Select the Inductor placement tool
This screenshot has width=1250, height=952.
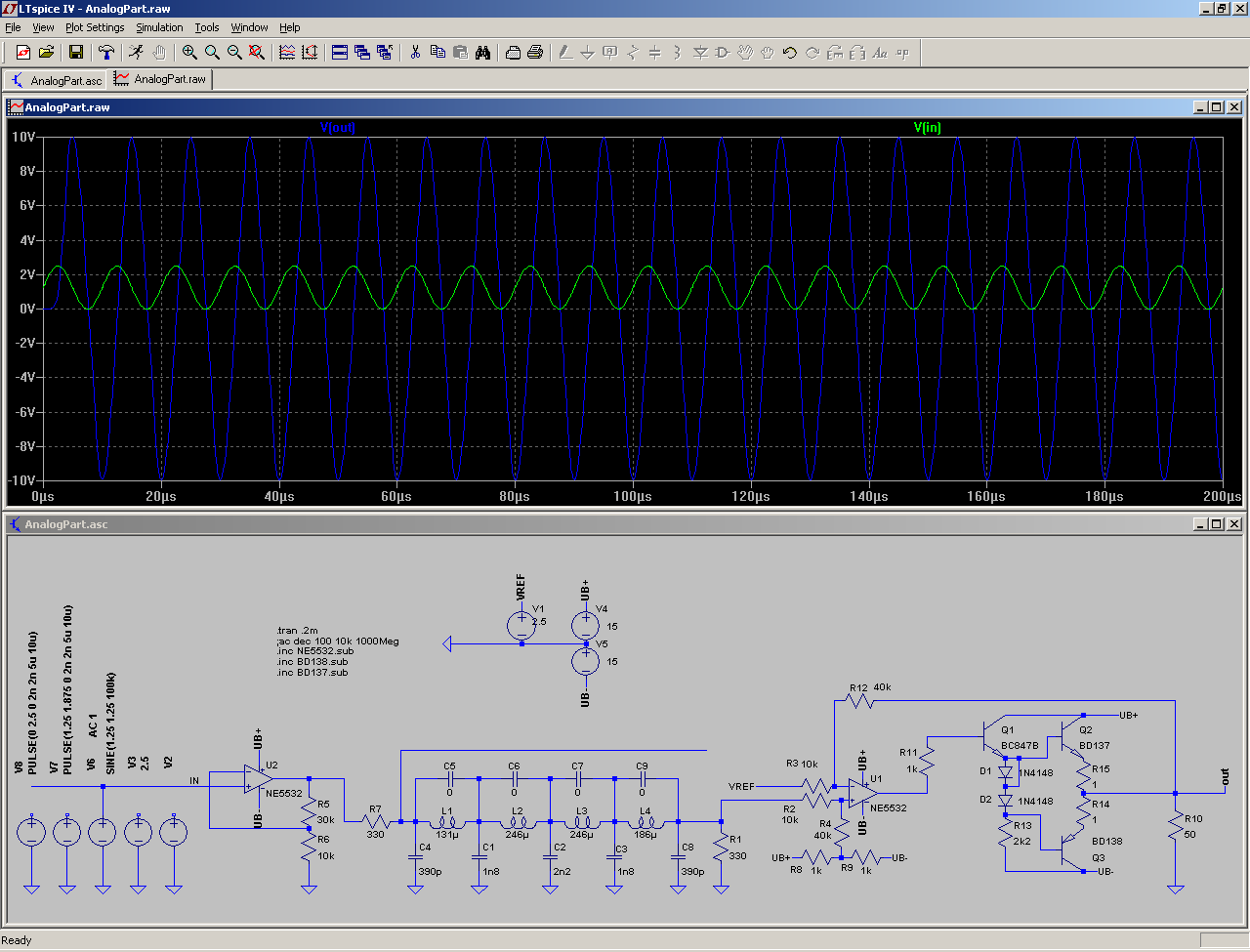[x=678, y=52]
